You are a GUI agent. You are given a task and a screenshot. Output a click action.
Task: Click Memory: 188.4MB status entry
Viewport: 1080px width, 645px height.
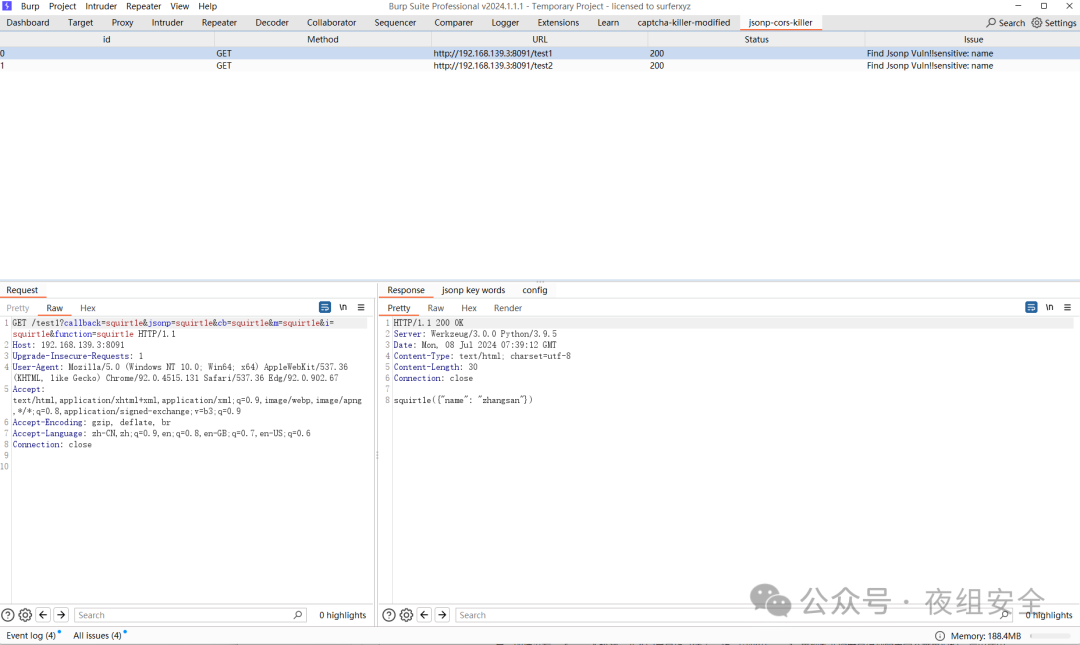[986, 636]
